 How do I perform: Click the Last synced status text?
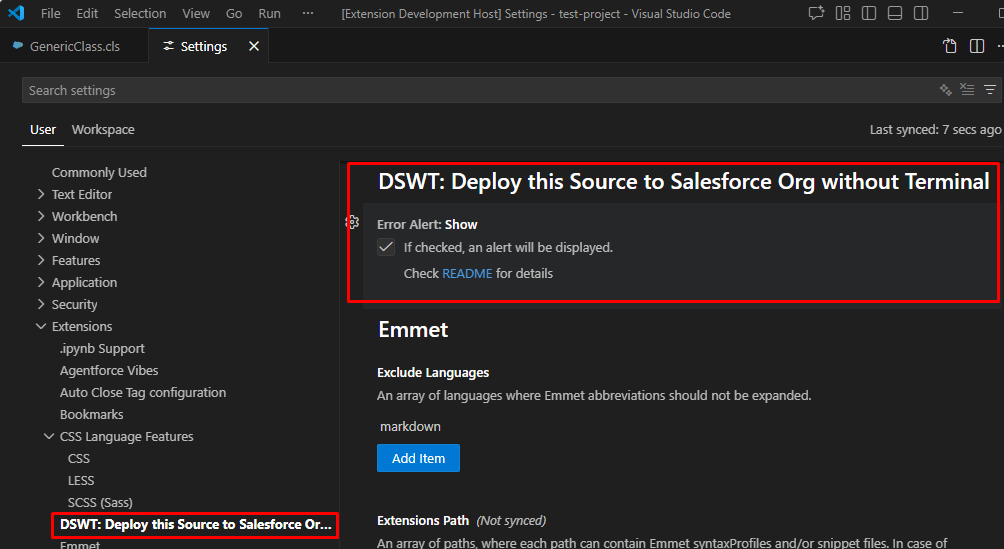(935, 129)
